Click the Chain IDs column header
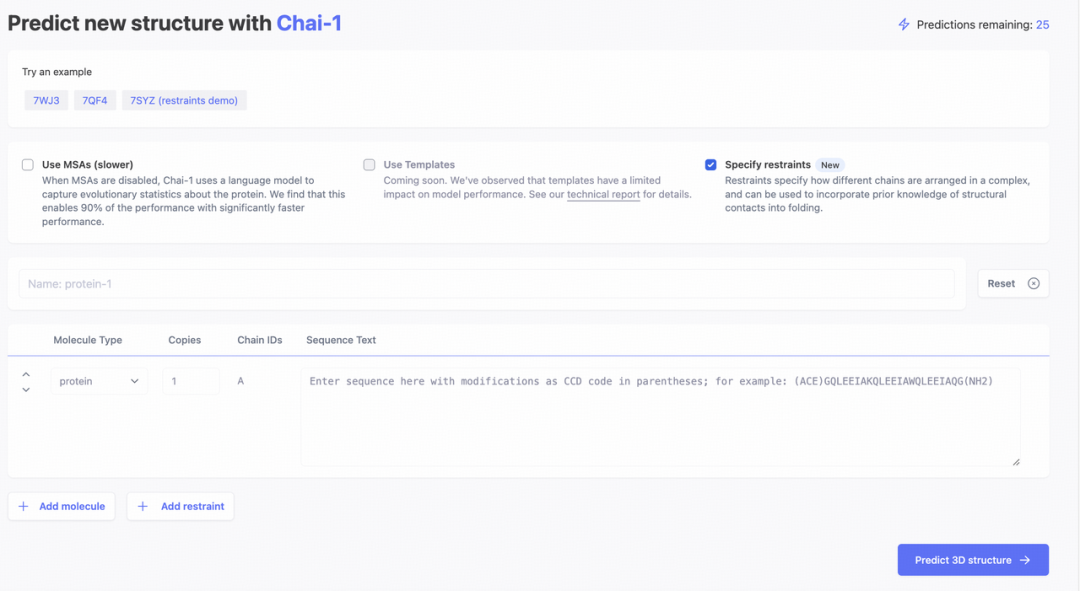This screenshot has width=1080, height=591. [260, 340]
